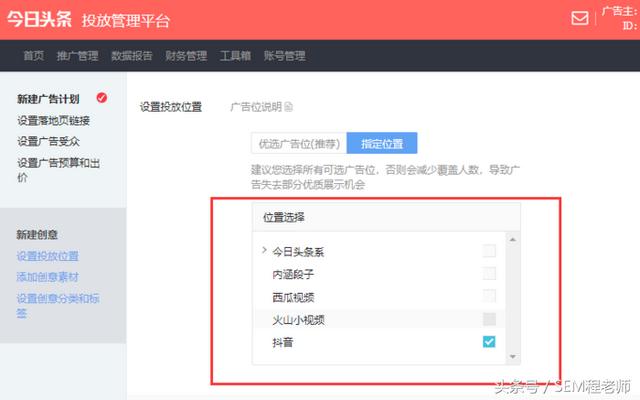This screenshot has width=640, height=400.
Task: Click the 火山小视频 row label
Action: pyautogui.click(x=298, y=320)
